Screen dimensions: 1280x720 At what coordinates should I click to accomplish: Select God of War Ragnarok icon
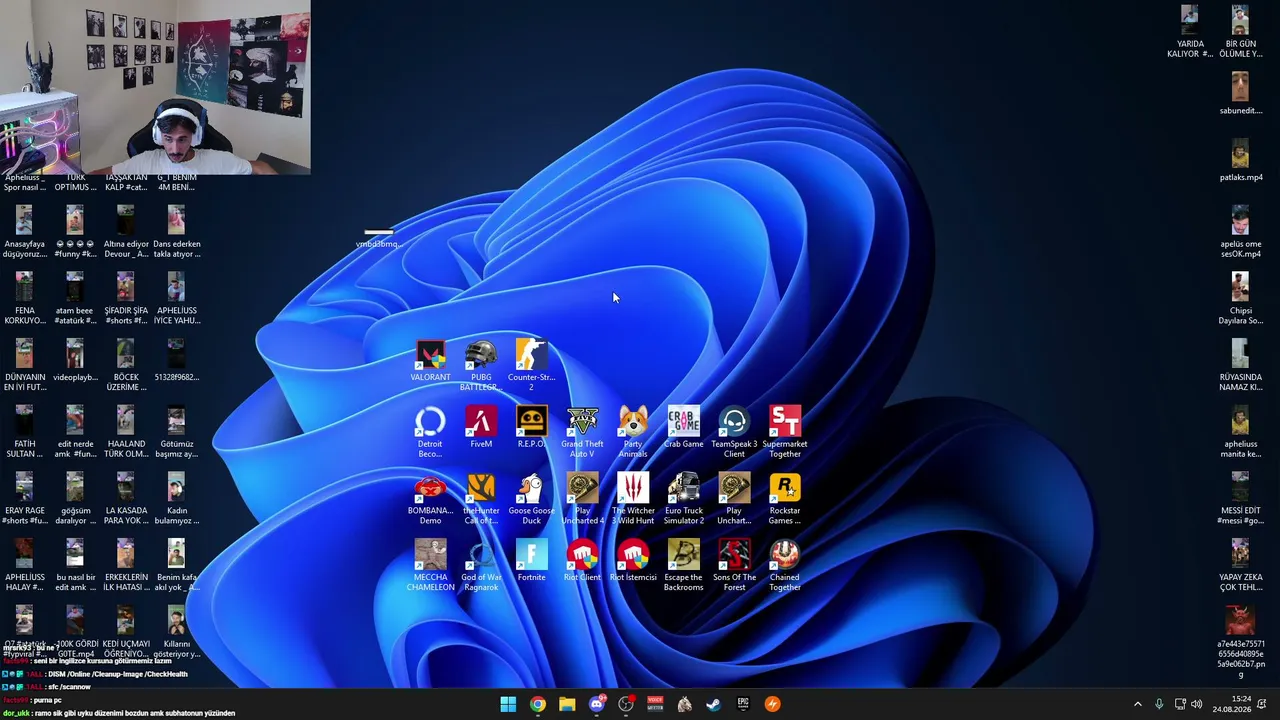[x=481, y=566]
